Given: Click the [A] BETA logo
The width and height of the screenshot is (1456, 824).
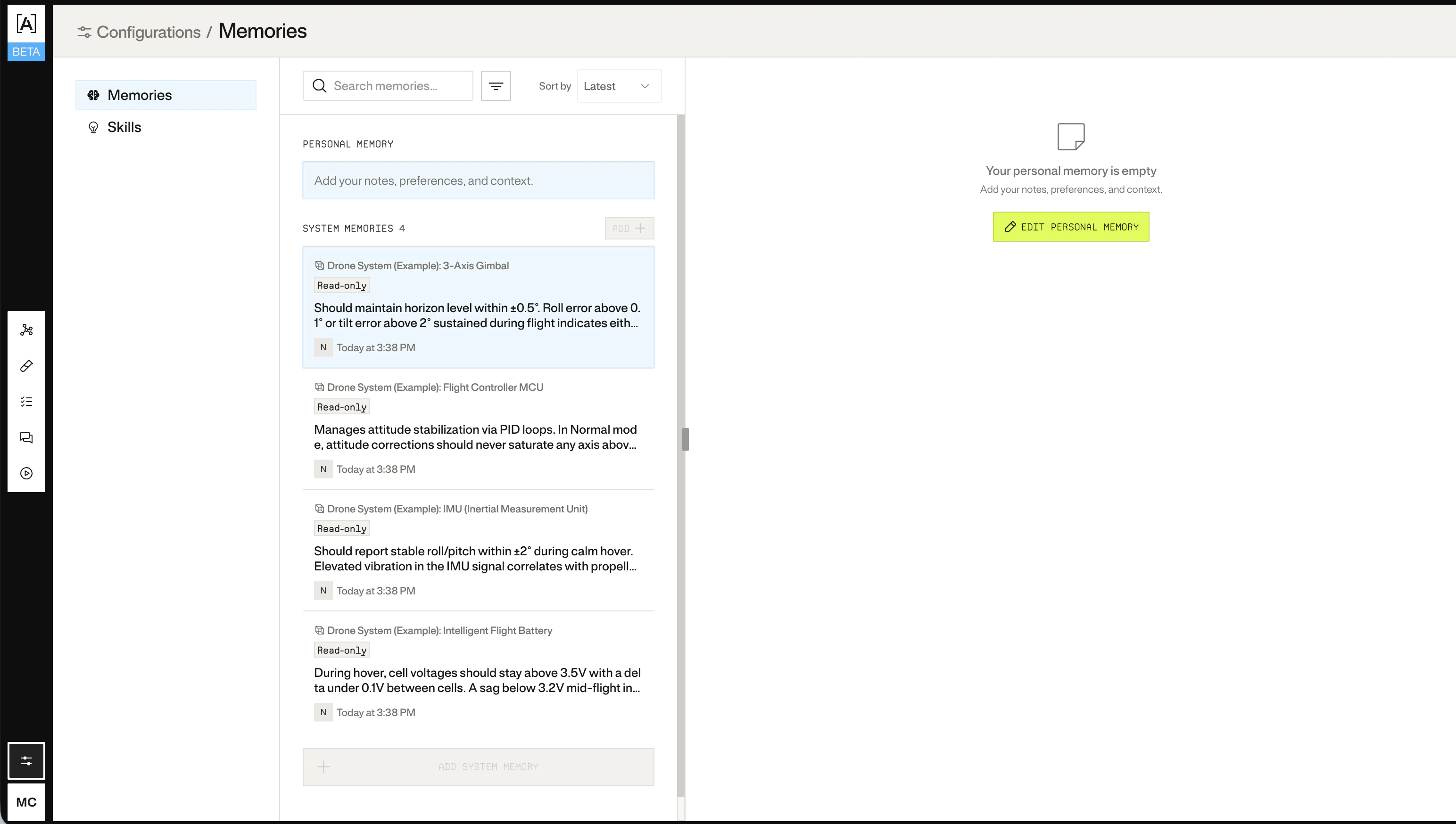Looking at the screenshot, I should coord(26,33).
